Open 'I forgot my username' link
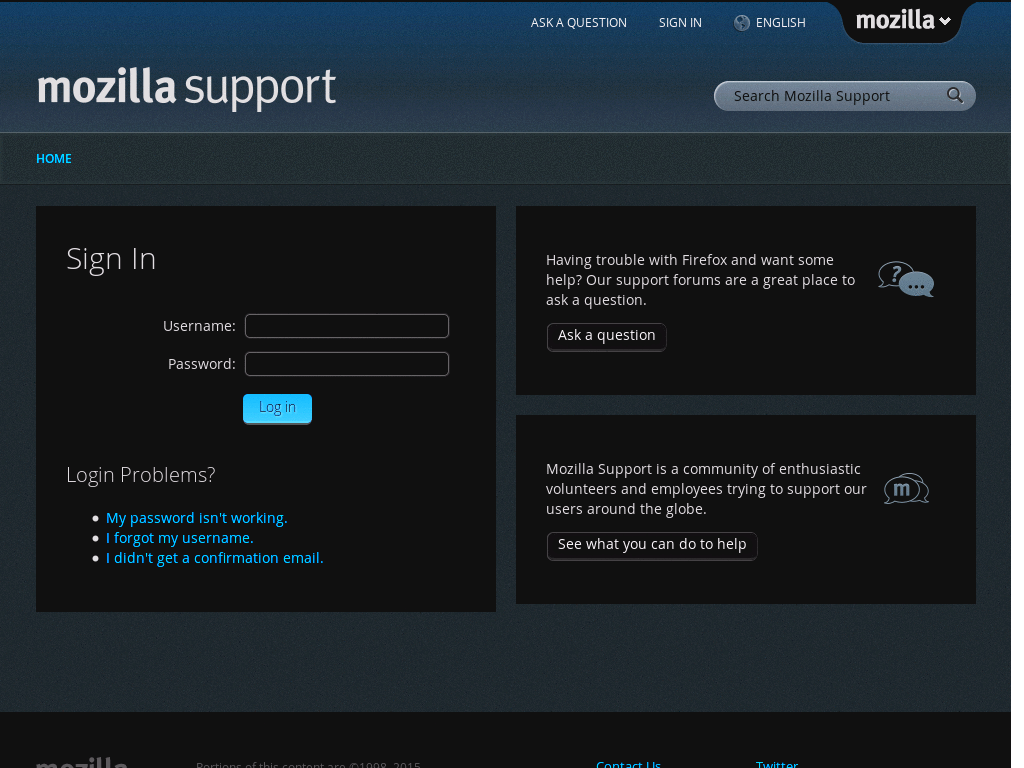Image resolution: width=1024 pixels, height=768 pixels. [x=180, y=538]
